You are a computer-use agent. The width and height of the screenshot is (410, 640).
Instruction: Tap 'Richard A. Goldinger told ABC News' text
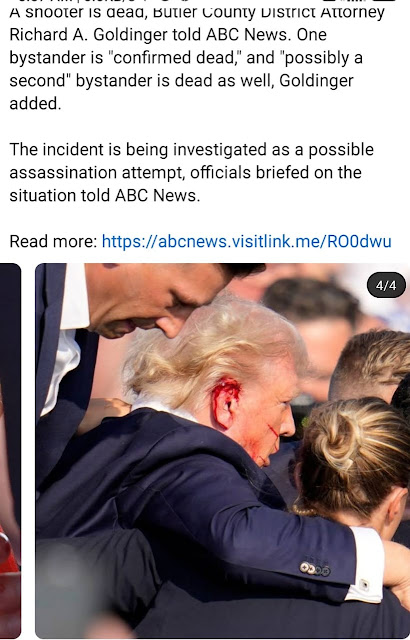[150, 35]
